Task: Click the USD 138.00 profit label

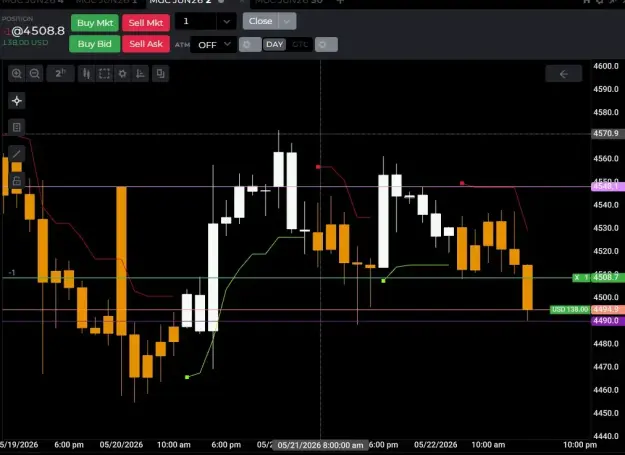Action: (x=570, y=310)
